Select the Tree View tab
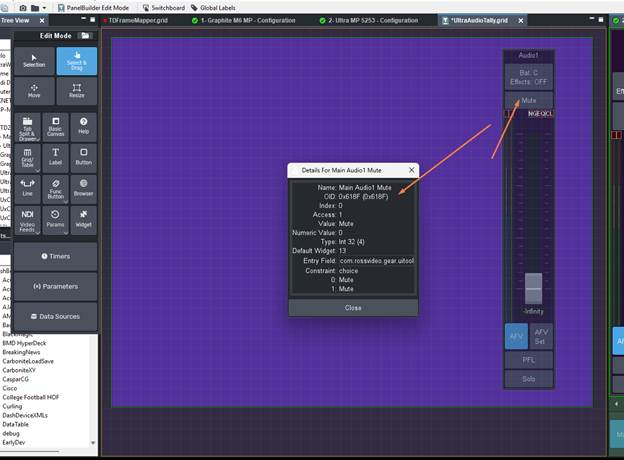Viewport: 624px width, 460px height. (15, 20)
